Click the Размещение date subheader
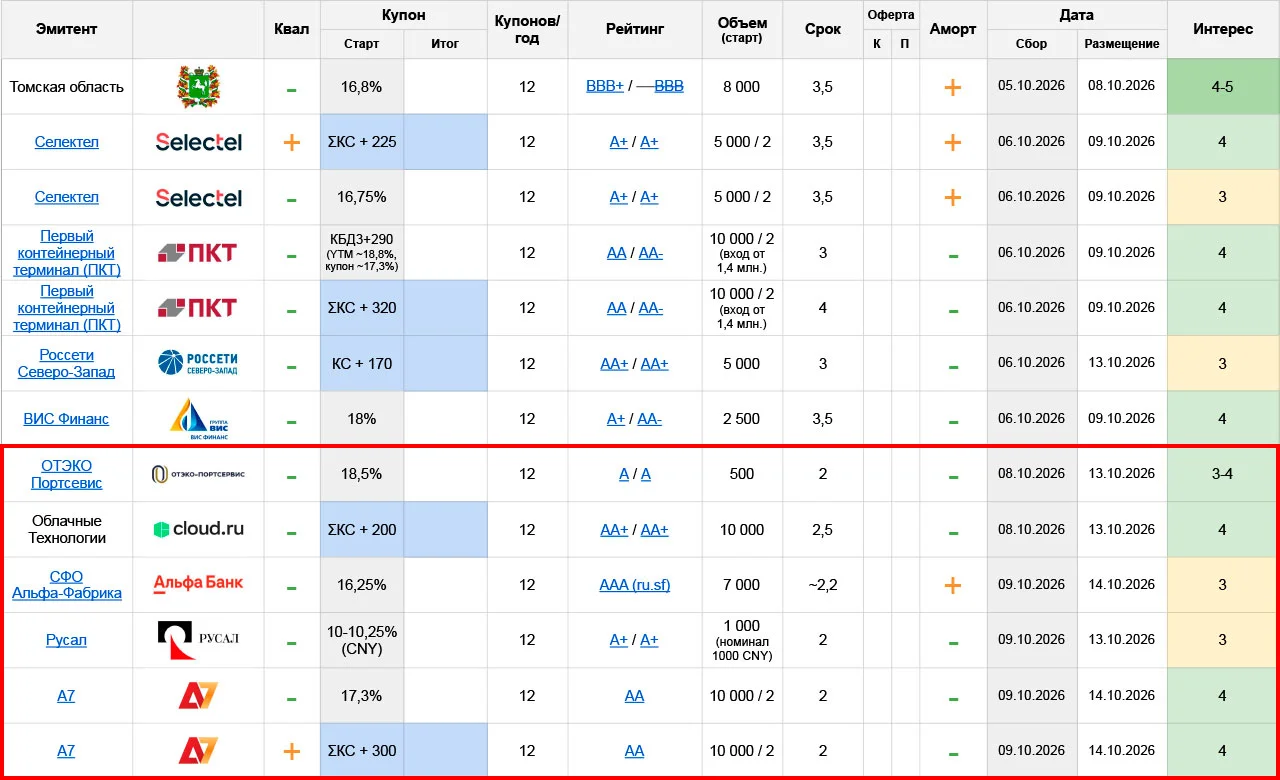 [x=1122, y=44]
